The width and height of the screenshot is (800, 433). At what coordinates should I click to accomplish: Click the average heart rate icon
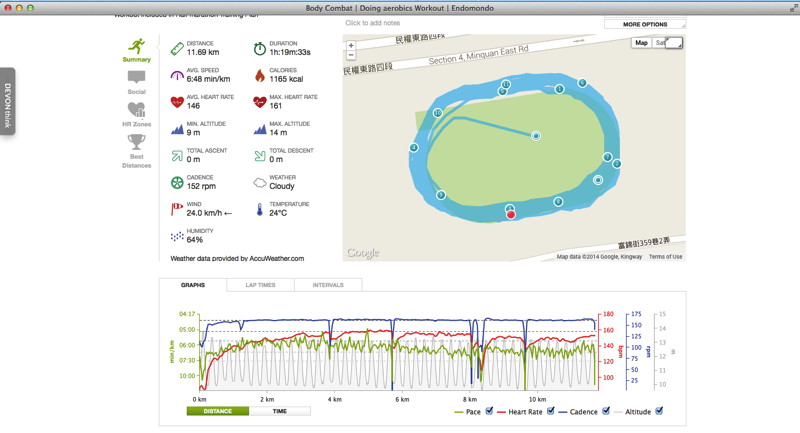click(177, 102)
